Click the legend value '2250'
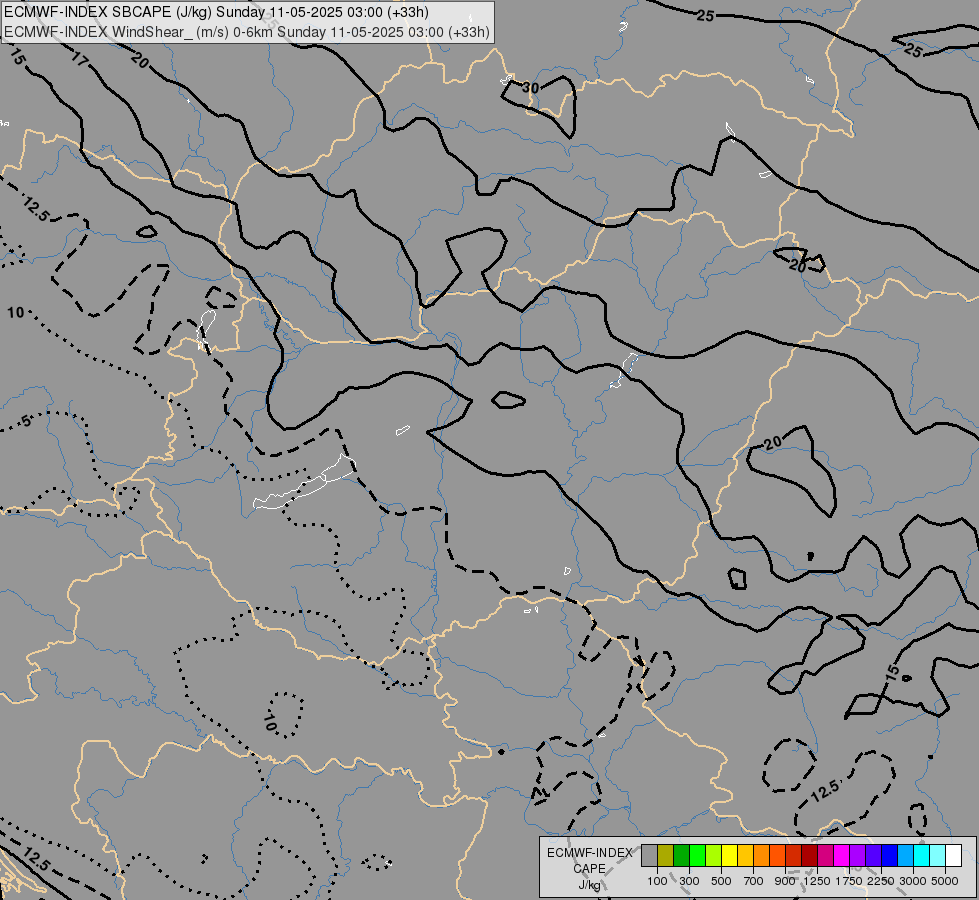This screenshot has width=979, height=900. tap(881, 881)
